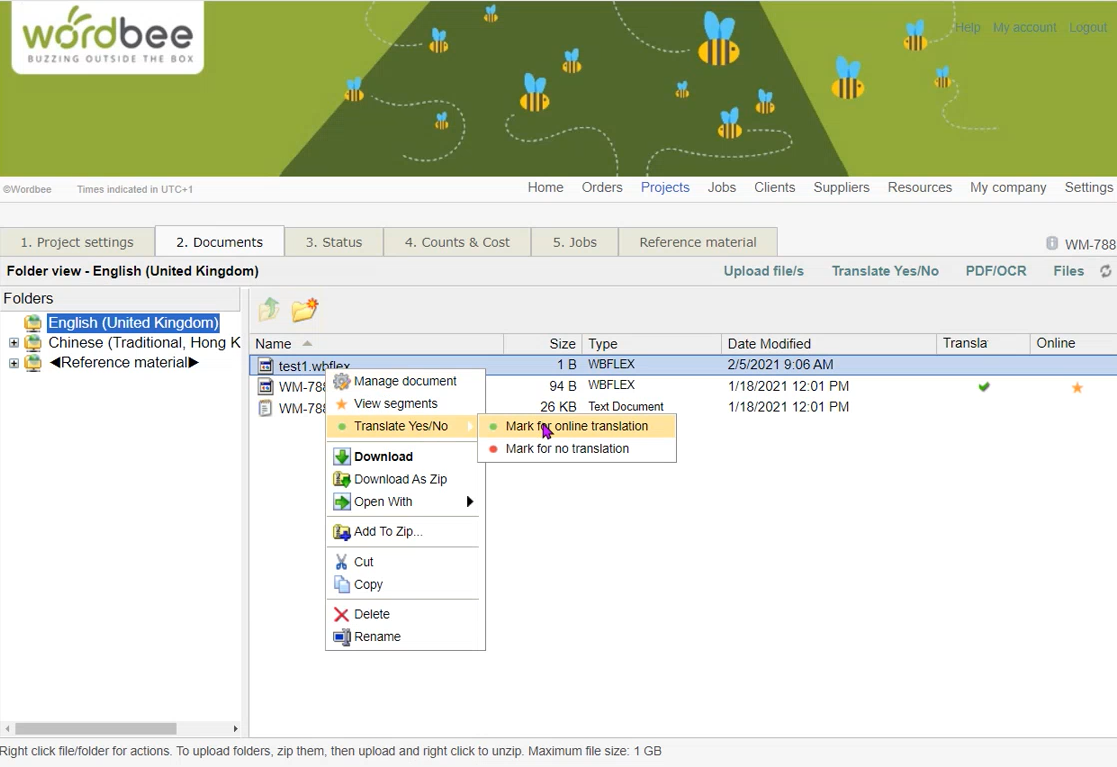Screen dimensions: 1117x767
Task: Click the new folder icon with star
Action: [x=305, y=310]
